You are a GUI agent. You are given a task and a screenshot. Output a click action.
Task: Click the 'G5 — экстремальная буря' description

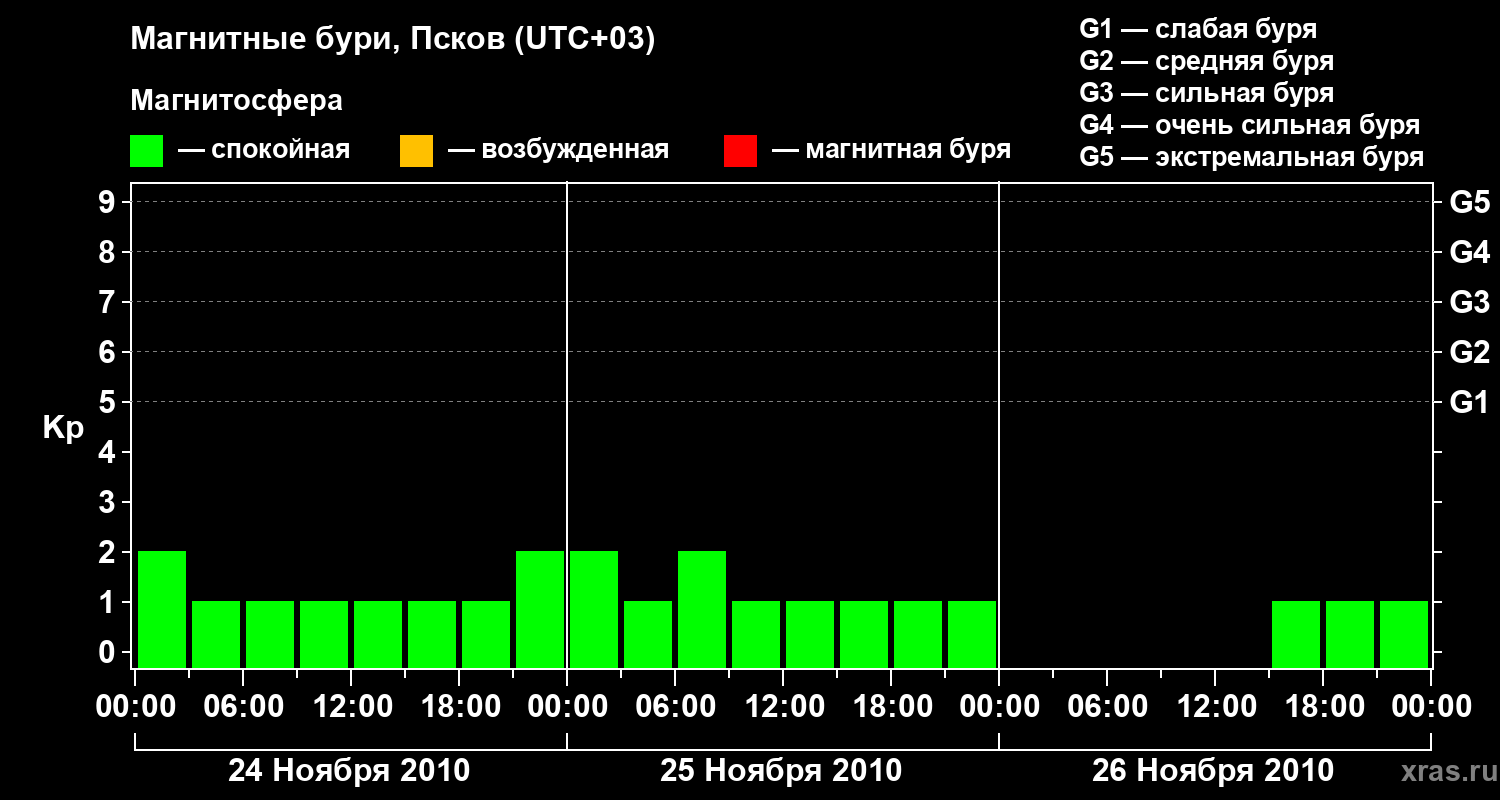[1252, 157]
